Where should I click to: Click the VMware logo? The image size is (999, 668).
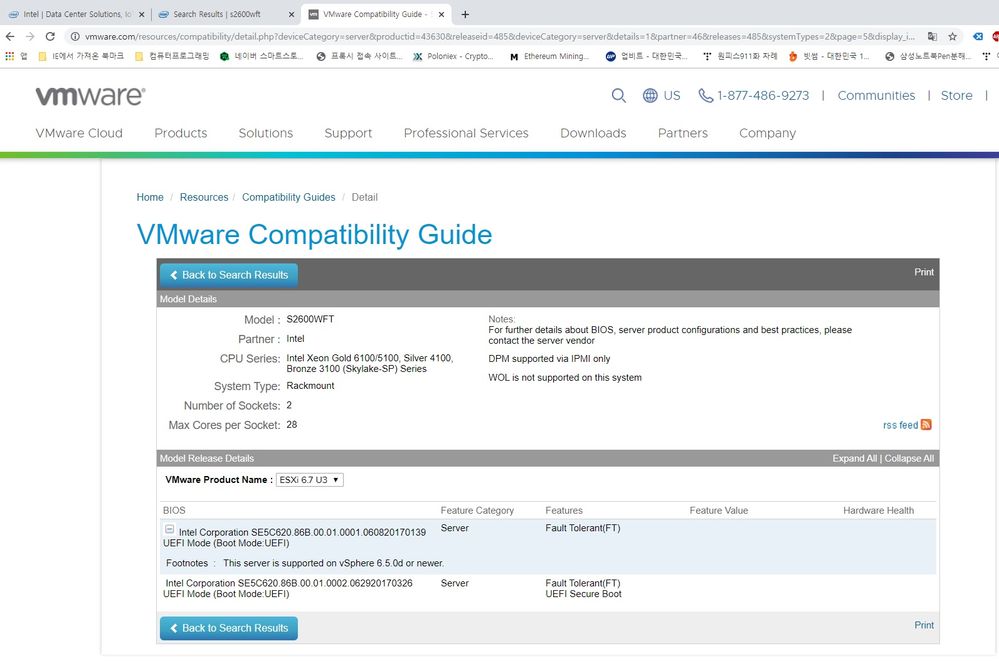click(90, 96)
